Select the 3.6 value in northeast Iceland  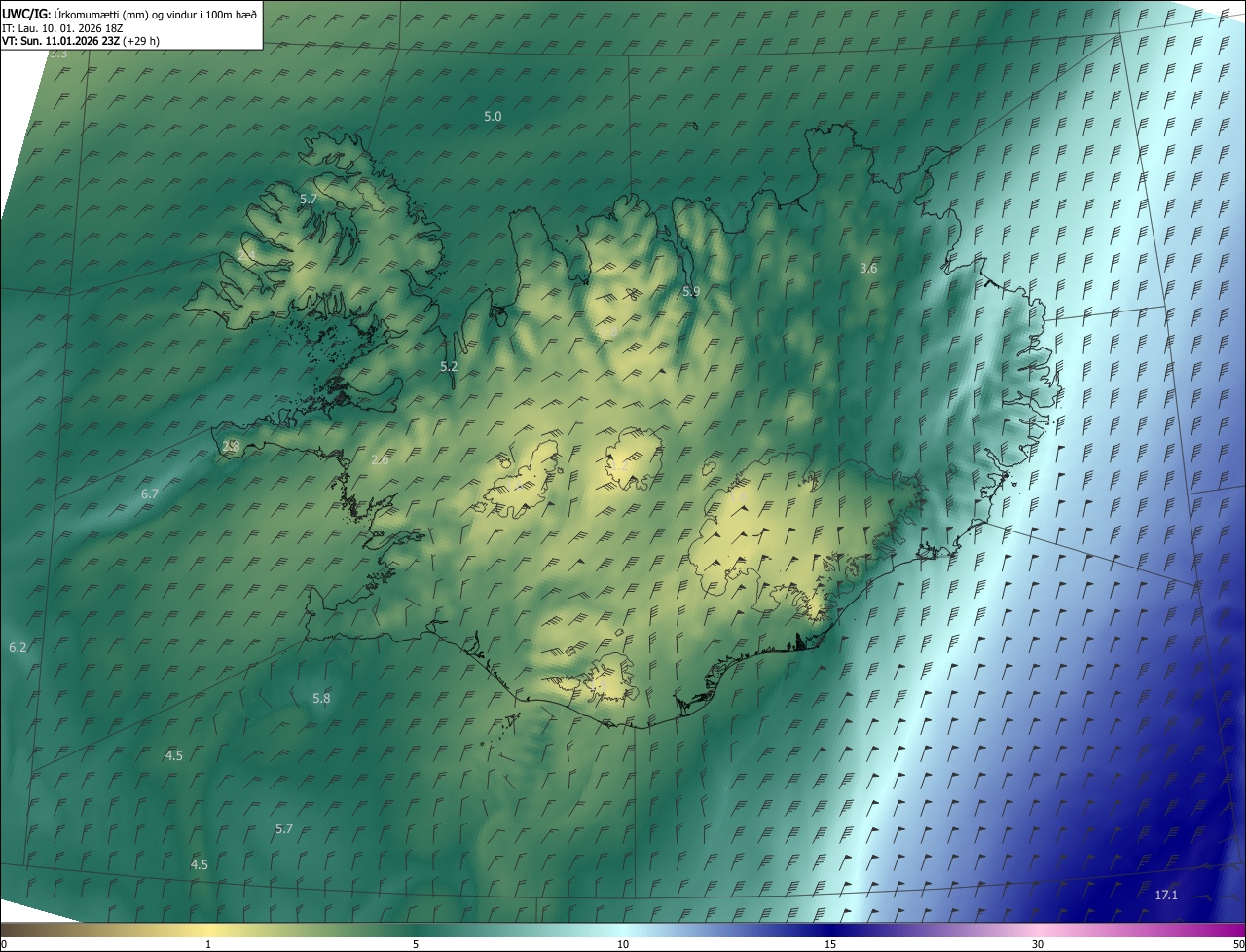(869, 268)
